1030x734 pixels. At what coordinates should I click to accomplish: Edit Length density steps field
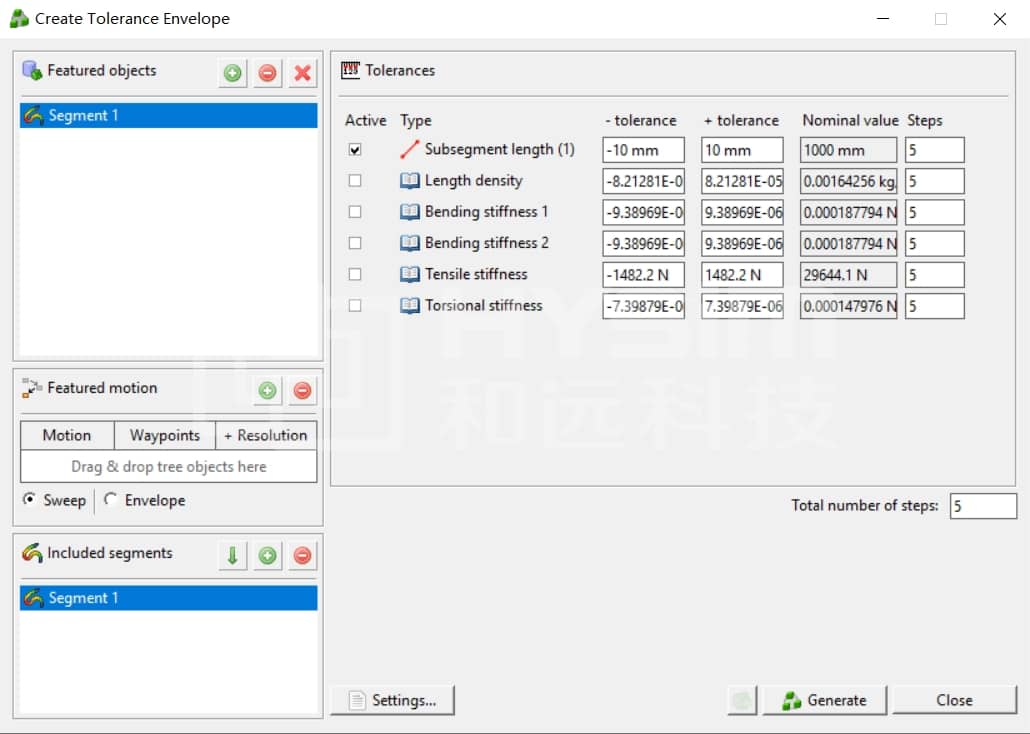point(934,181)
